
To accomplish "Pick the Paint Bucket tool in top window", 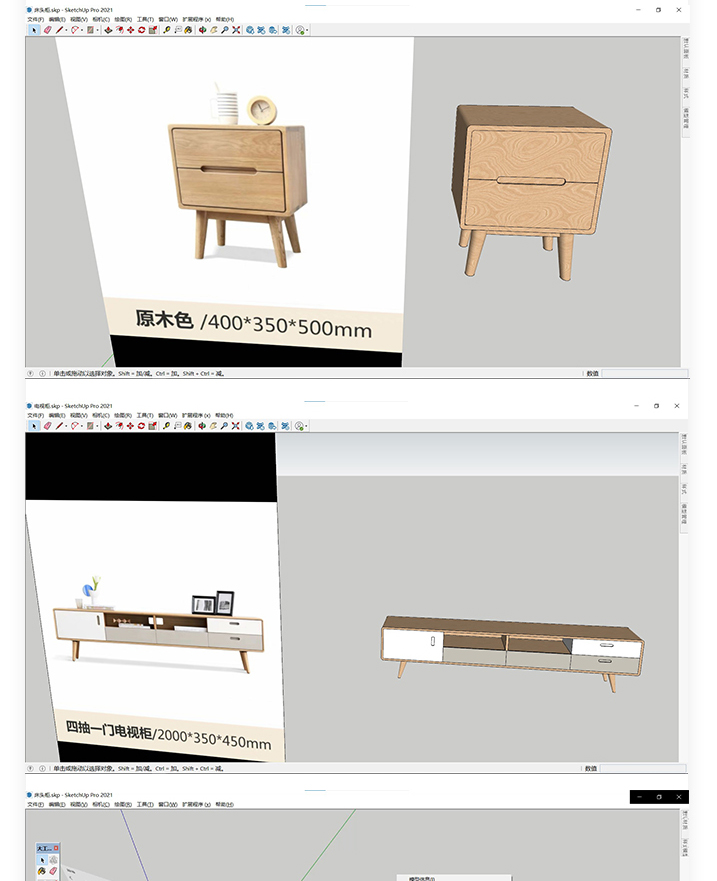I will click(188, 30).
